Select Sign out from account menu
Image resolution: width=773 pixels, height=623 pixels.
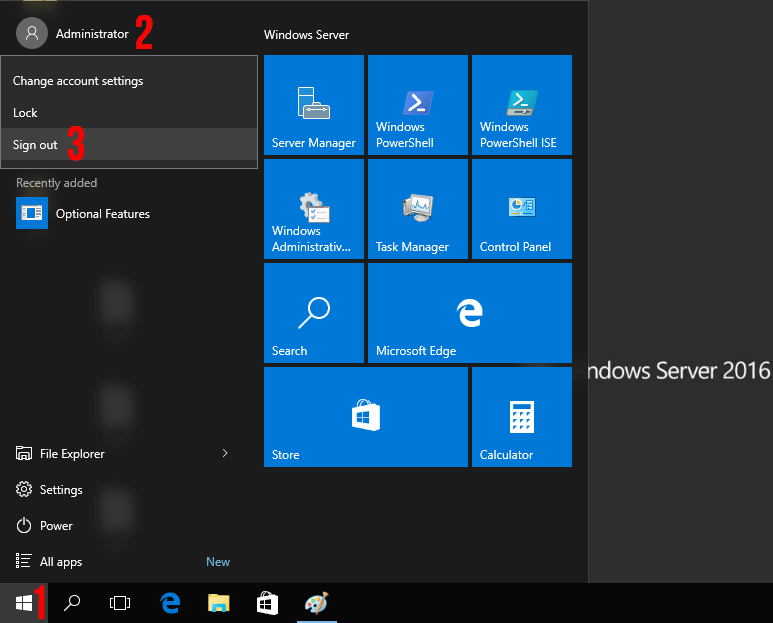click(x=129, y=144)
